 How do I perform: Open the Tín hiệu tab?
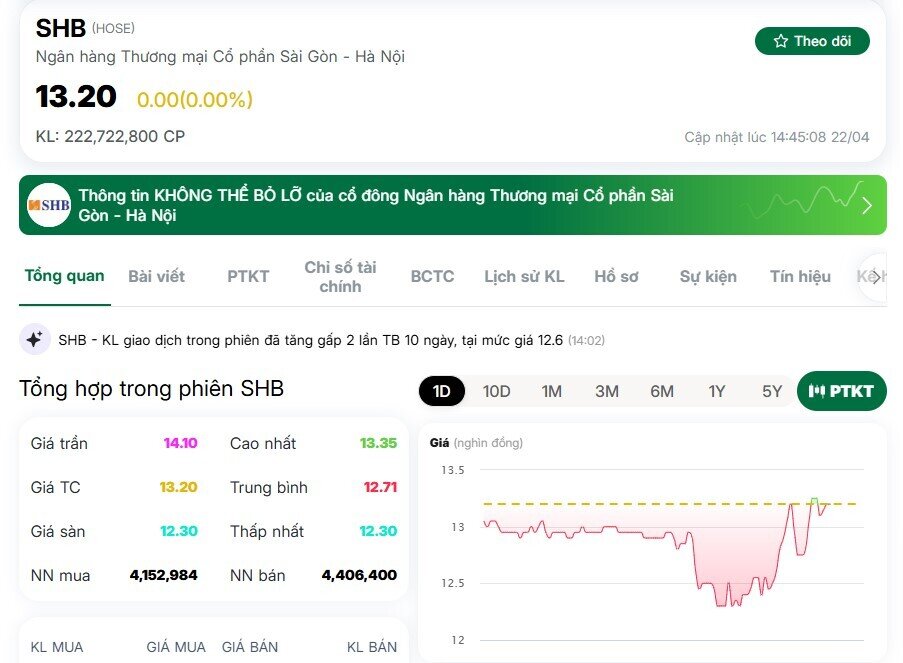(800, 276)
